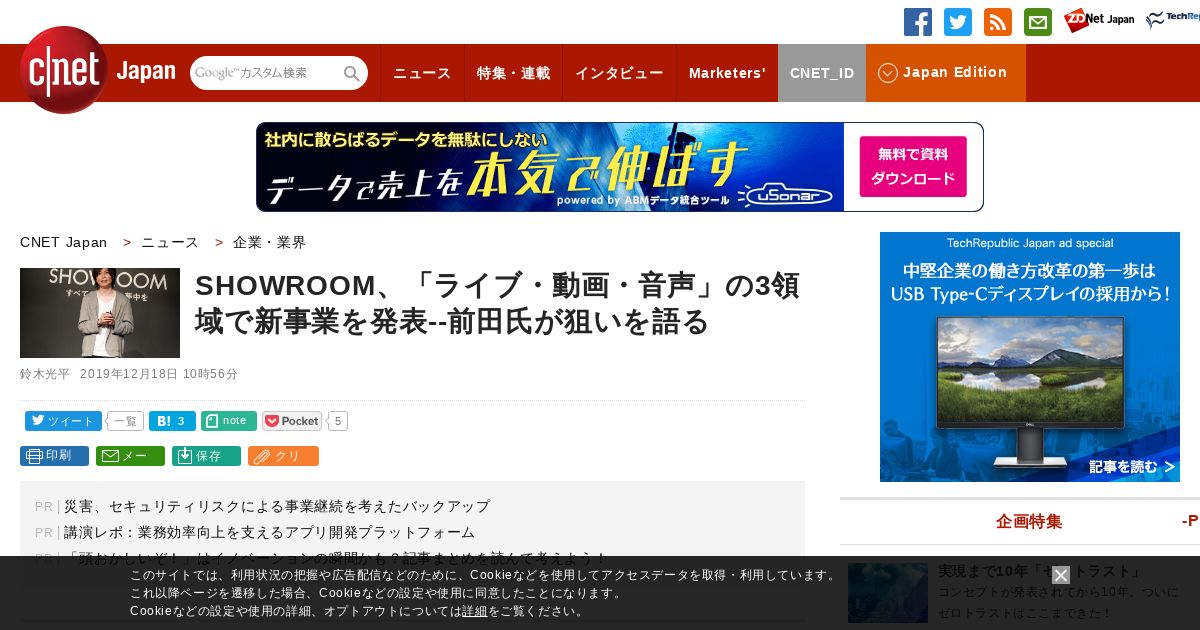
Task: Open the Facebook icon in the header
Action: click(918, 22)
